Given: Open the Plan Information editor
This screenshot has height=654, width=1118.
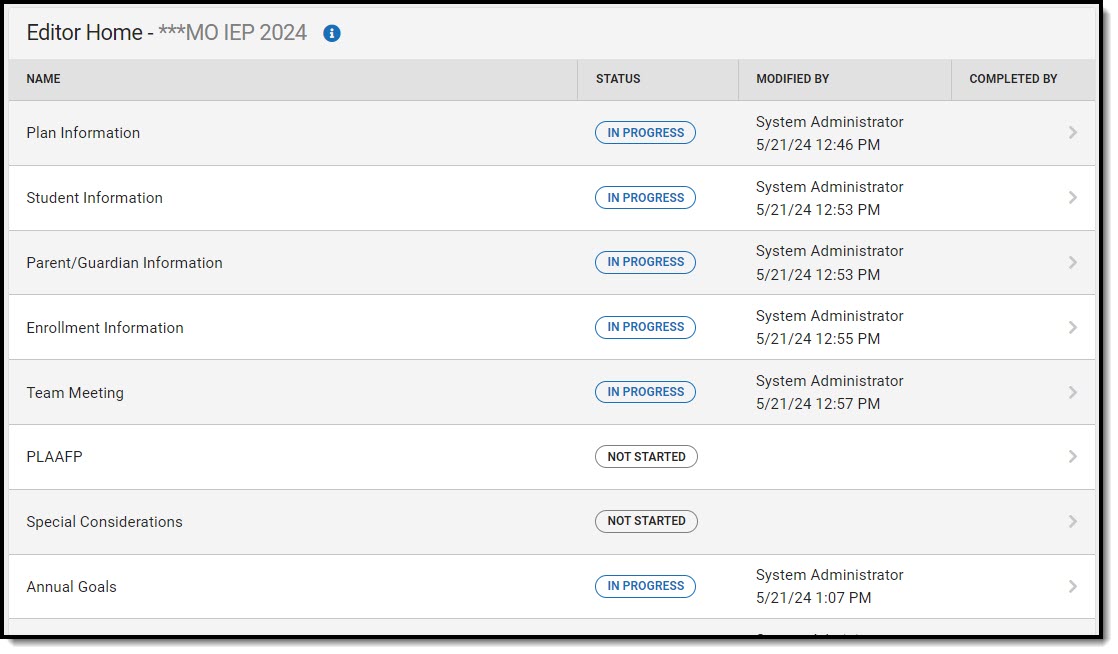Looking at the screenshot, I should tap(83, 133).
